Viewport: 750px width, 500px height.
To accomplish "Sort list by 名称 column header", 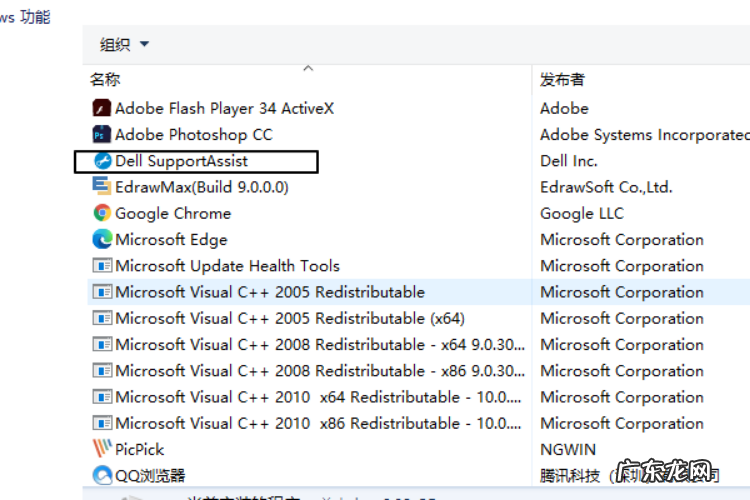I will pyautogui.click(x=105, y=80).
